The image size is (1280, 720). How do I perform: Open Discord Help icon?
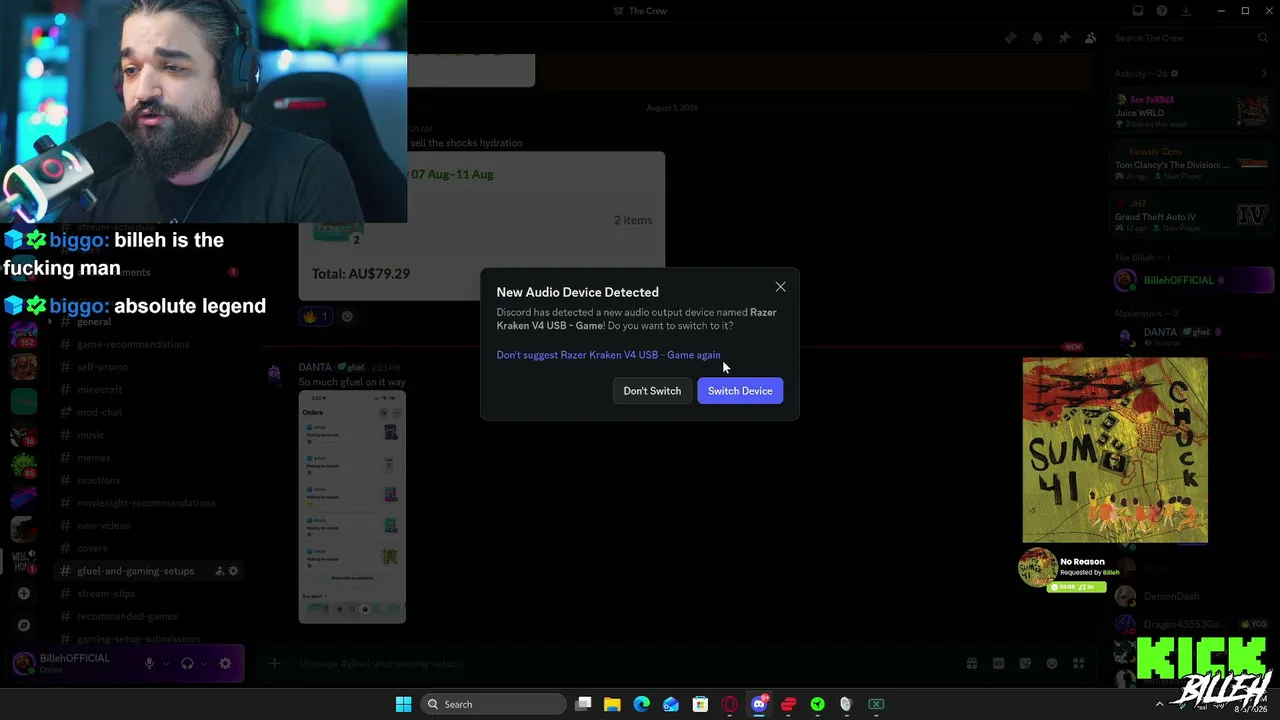point(1162,11)
